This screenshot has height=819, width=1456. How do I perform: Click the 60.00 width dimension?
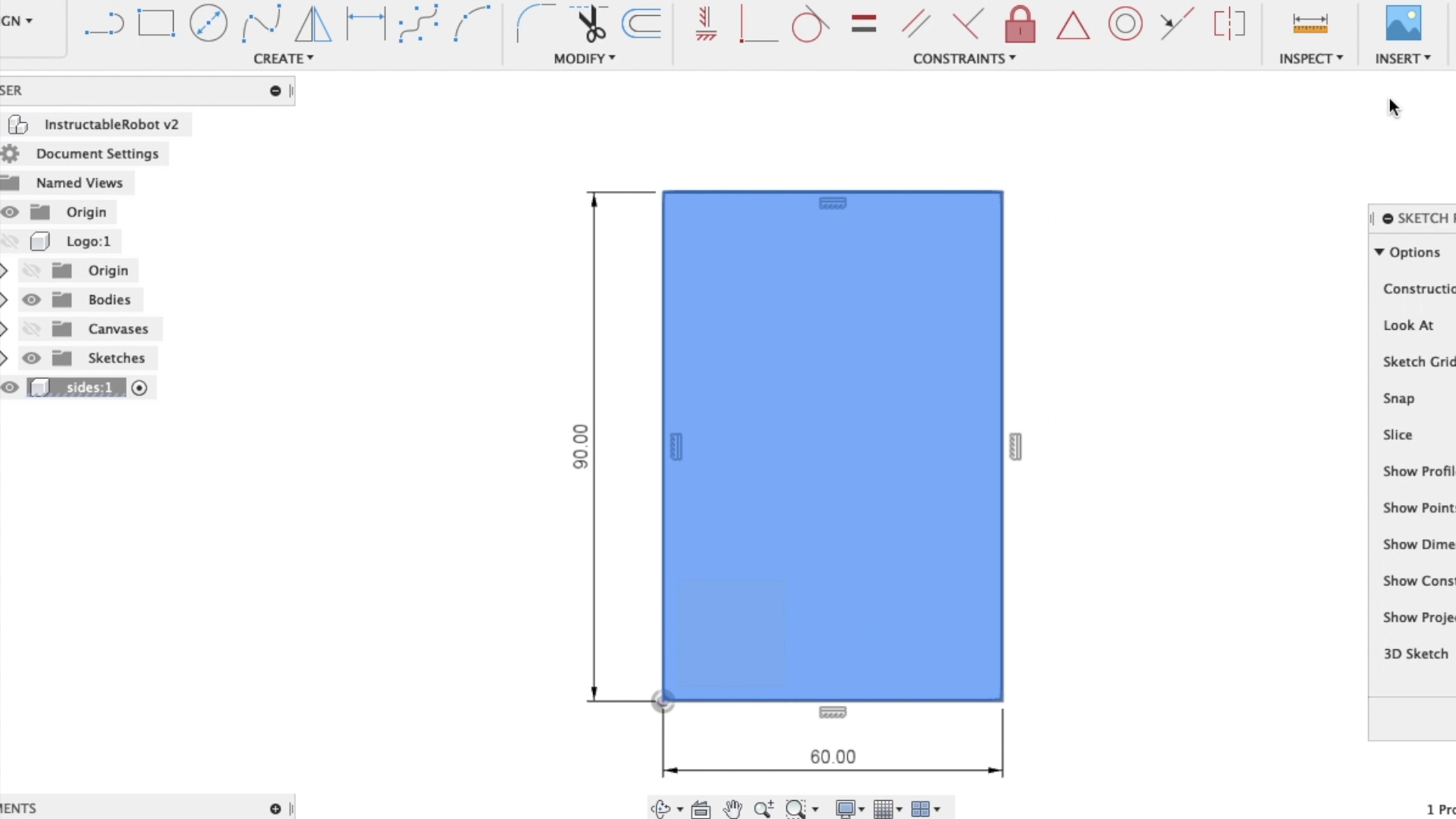[832, 757]
